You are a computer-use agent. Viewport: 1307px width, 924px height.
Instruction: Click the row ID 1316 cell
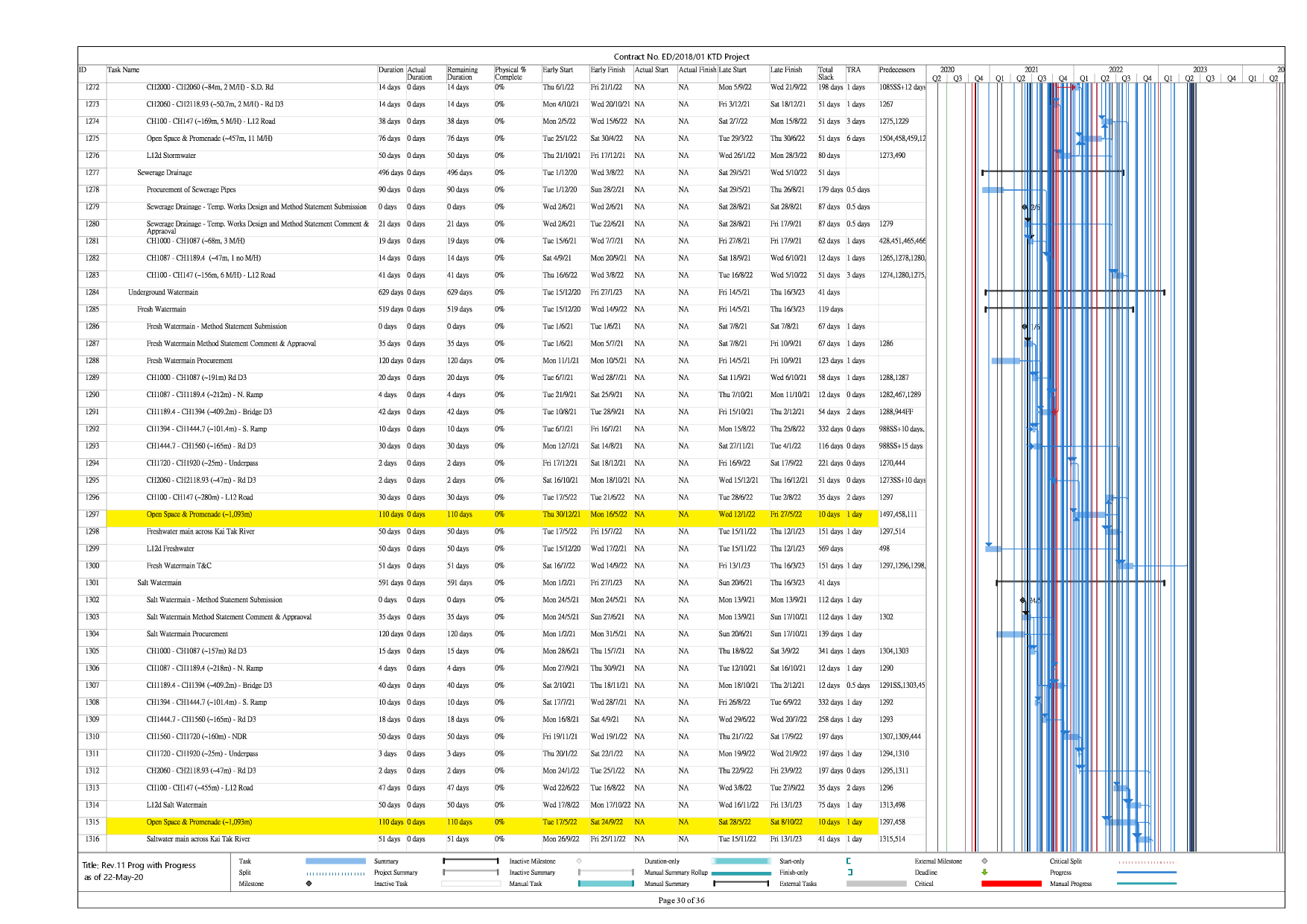pos(92,839)
